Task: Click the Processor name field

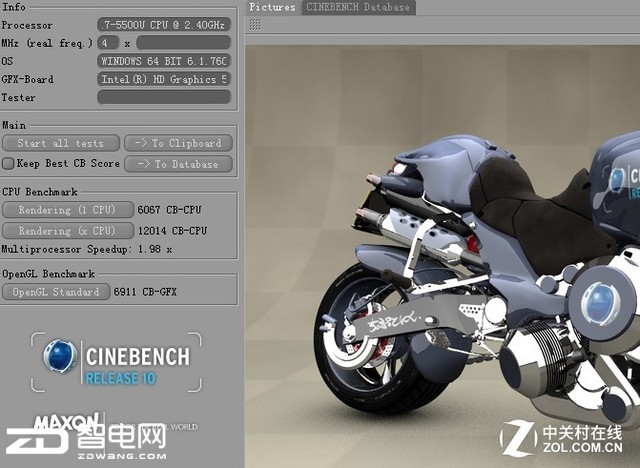Action: (x=164, y=25)
